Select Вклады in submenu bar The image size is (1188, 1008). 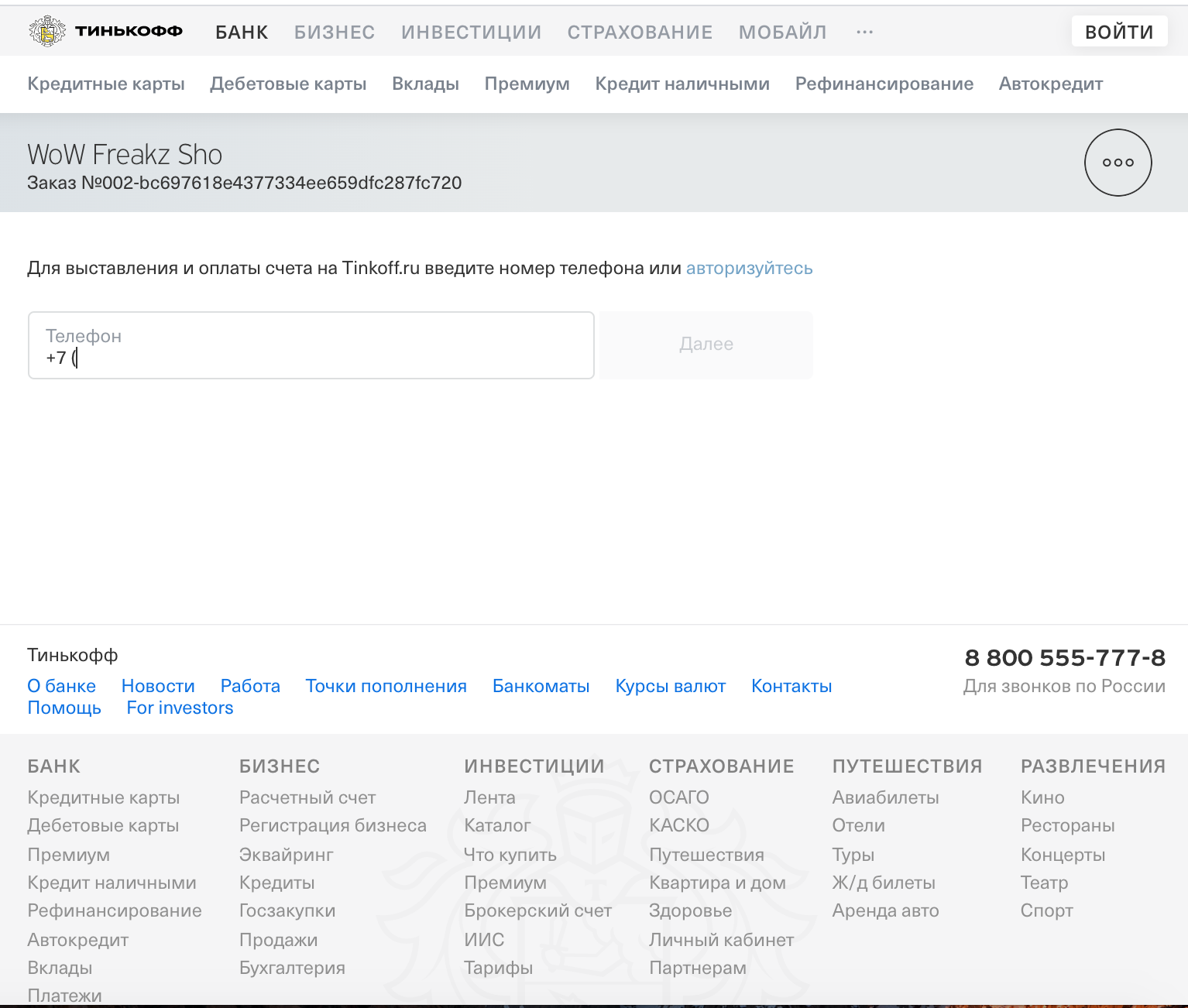click(x=425, y=84)
